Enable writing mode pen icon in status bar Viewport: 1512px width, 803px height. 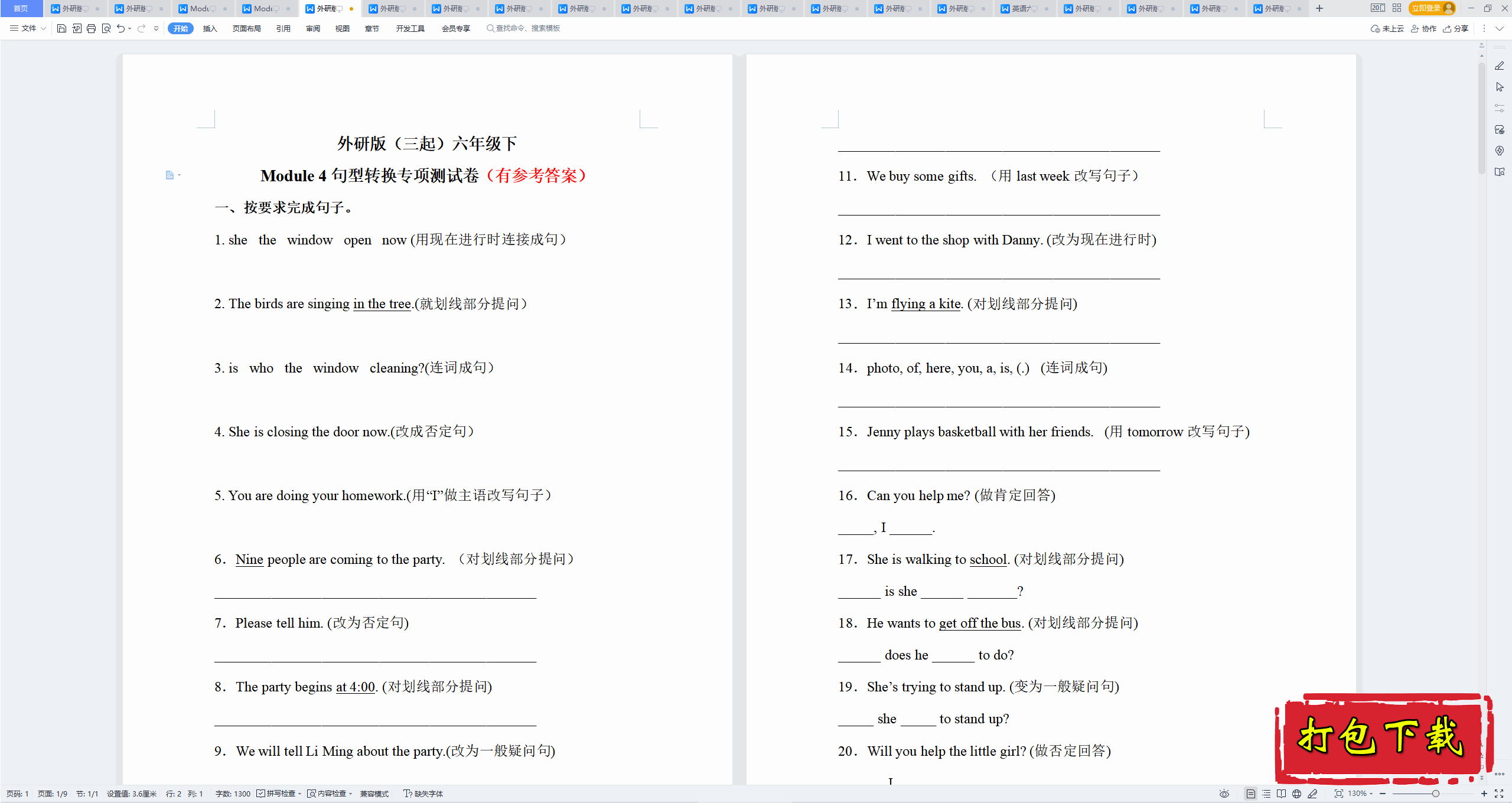click(x=1312, y=794)
